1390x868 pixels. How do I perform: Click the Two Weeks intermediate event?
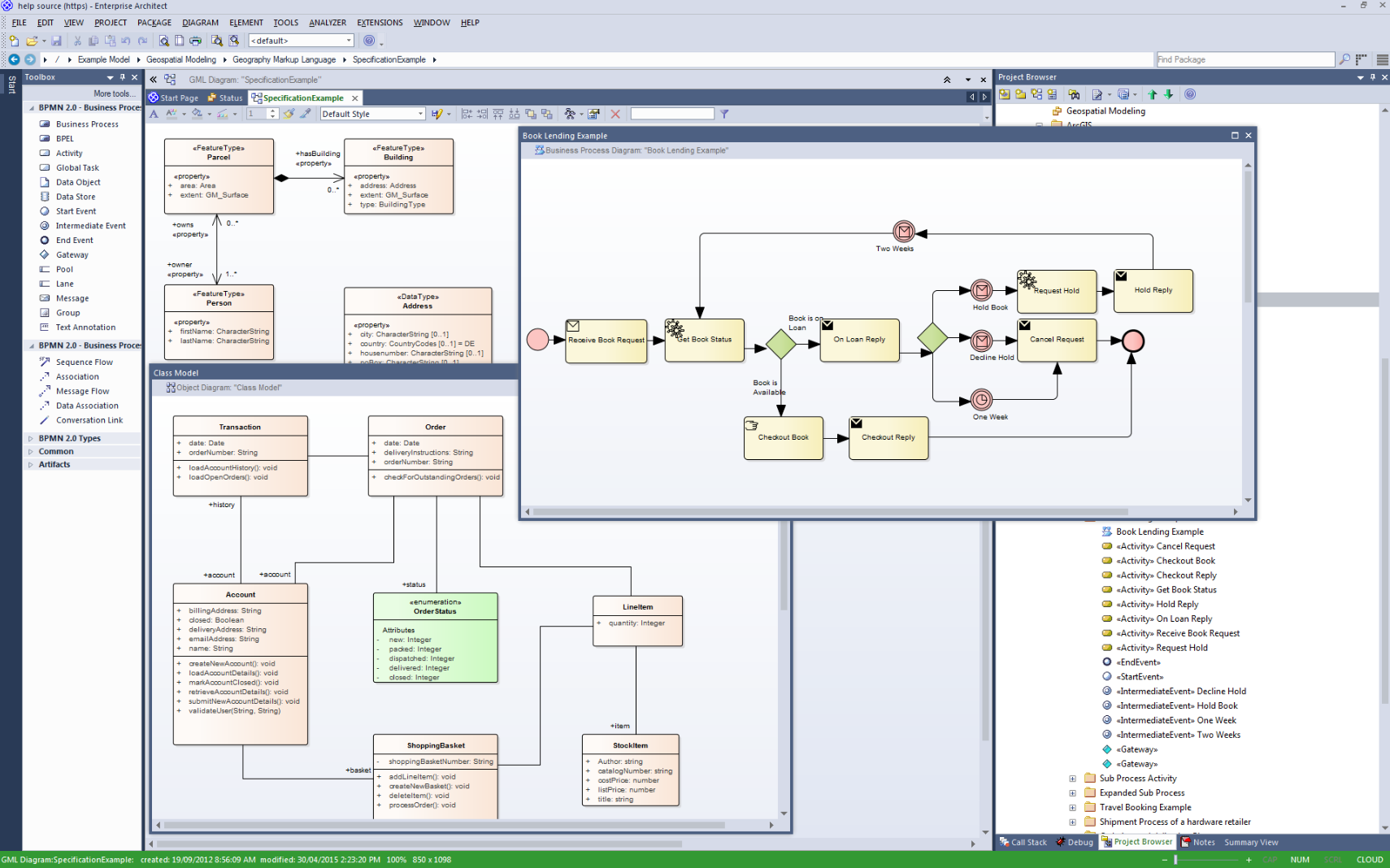[903, 232]
